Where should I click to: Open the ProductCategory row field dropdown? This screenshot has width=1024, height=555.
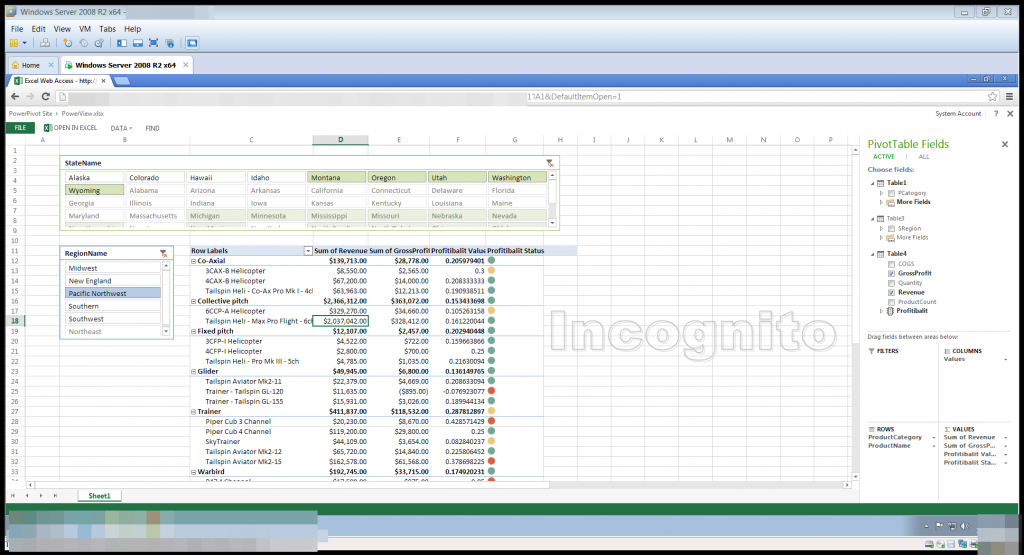click(x=933, y=437)
